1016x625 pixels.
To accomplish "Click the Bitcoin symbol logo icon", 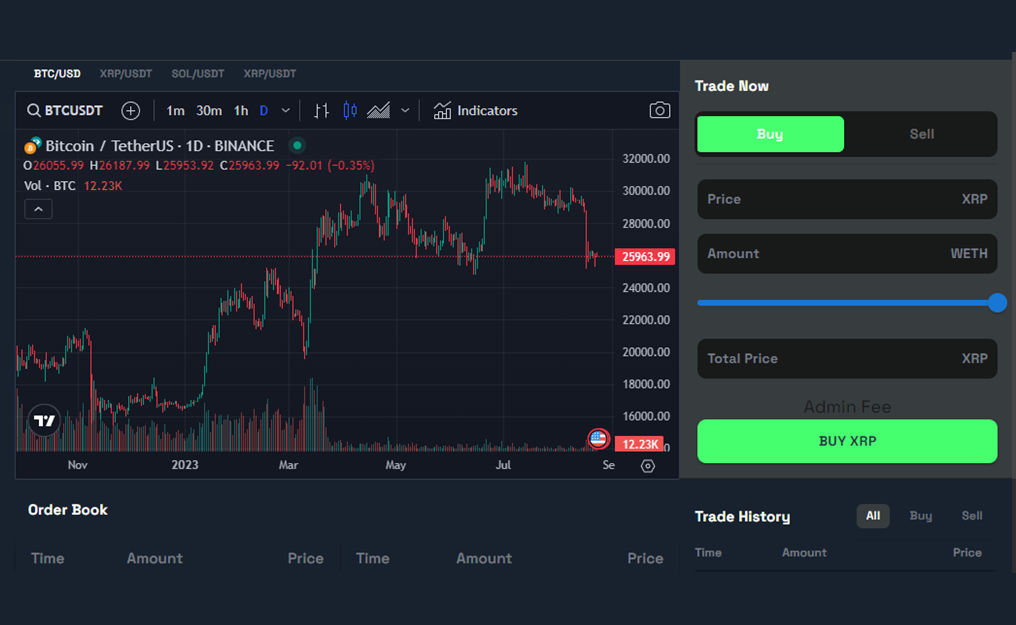I will pyautogui.click(x=32, y=145).
